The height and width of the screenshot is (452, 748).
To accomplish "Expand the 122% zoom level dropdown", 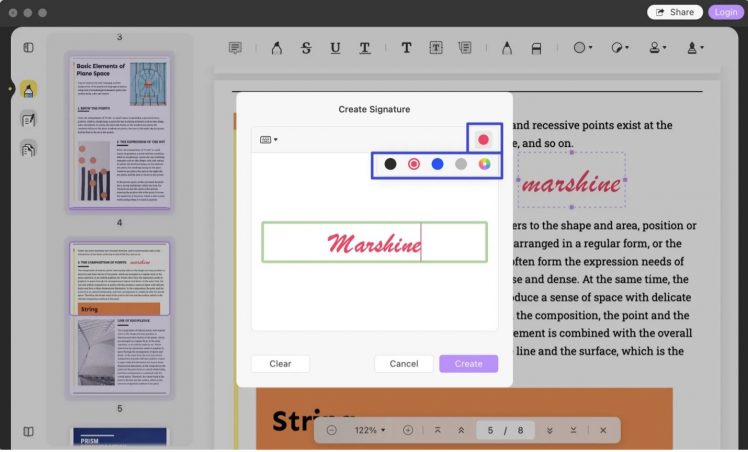I will (x=369, y=430).
